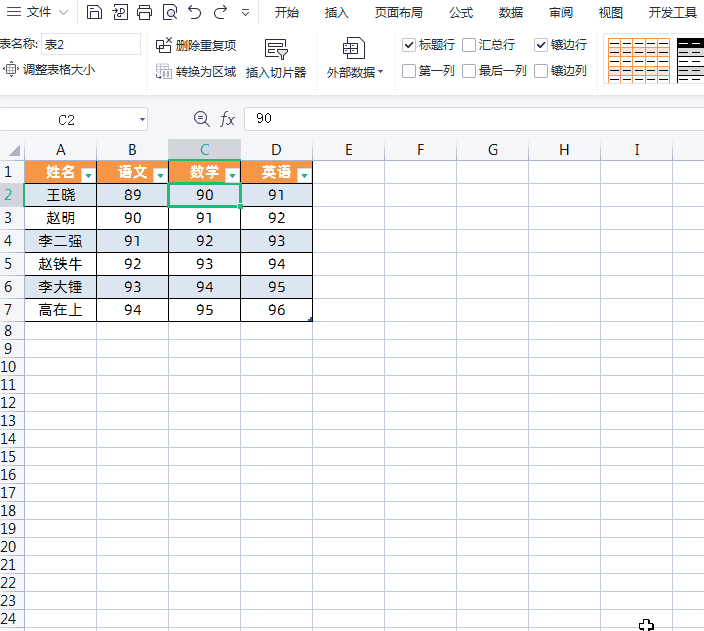This screenshot has height=631, width=704.
Task: Switch to the 开始 tab
Action: coord(286,13)
